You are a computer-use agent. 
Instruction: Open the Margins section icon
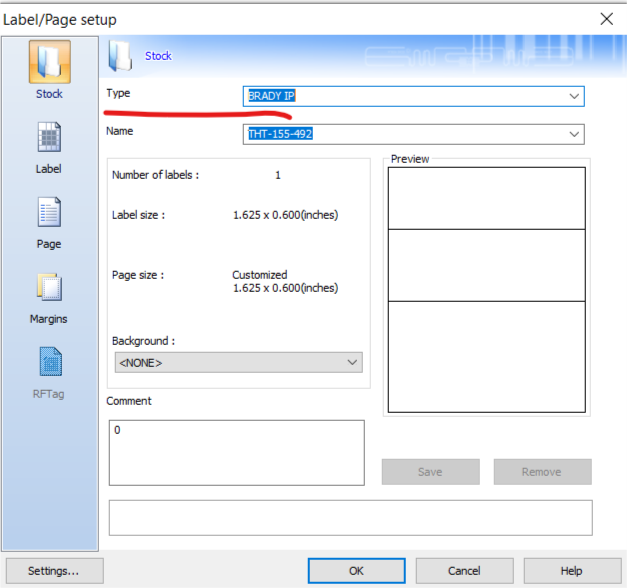(x=49, y=287)
